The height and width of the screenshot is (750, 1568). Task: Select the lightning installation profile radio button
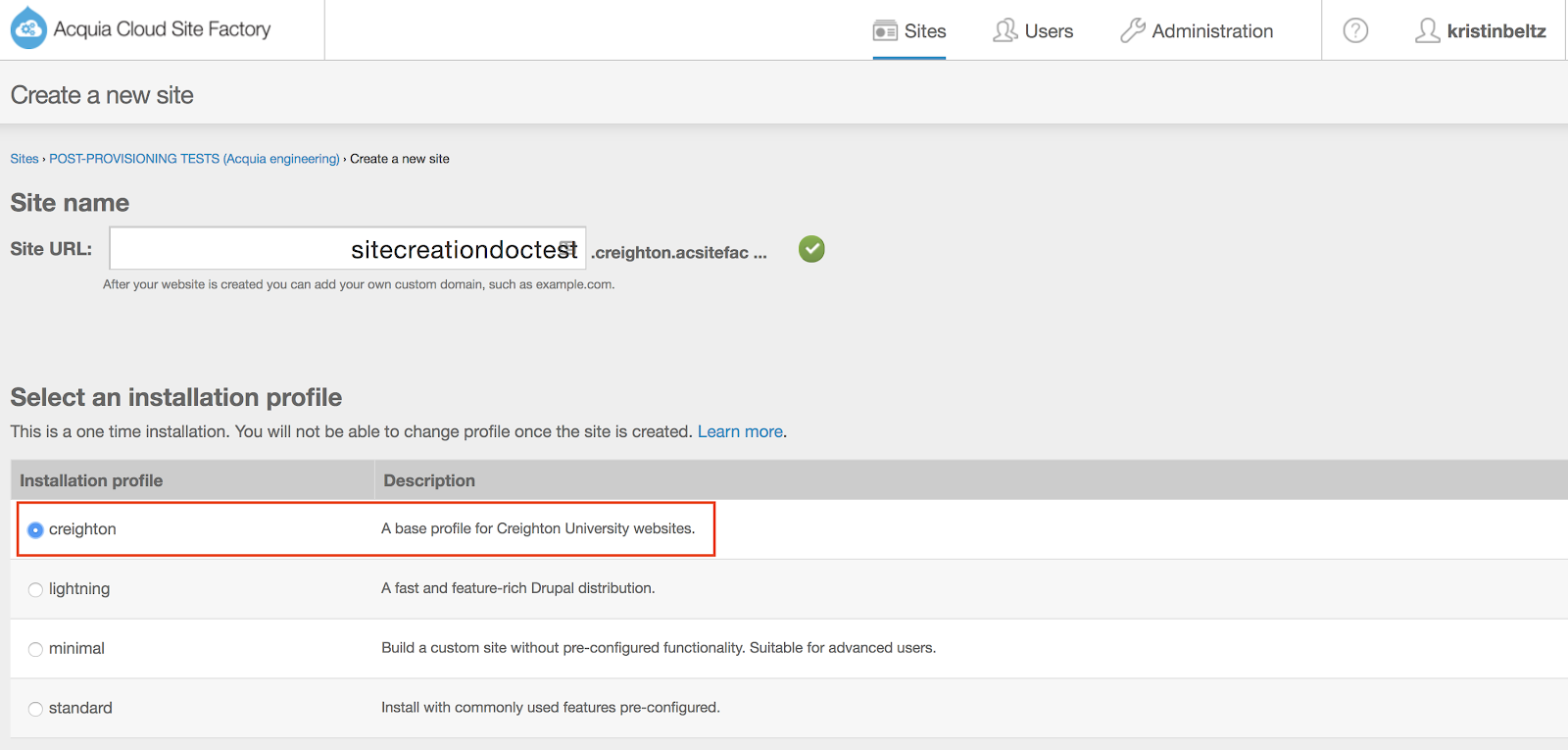[x=35, y=589]
